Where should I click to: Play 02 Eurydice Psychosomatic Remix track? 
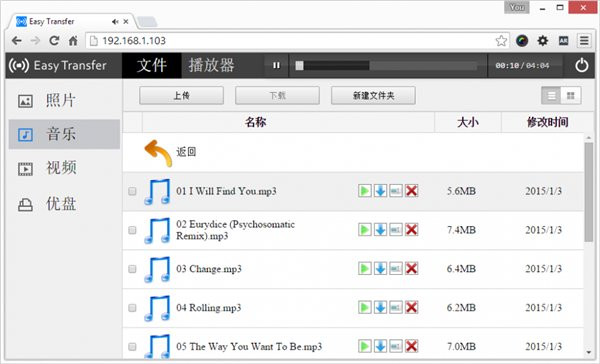click(364, 230)
